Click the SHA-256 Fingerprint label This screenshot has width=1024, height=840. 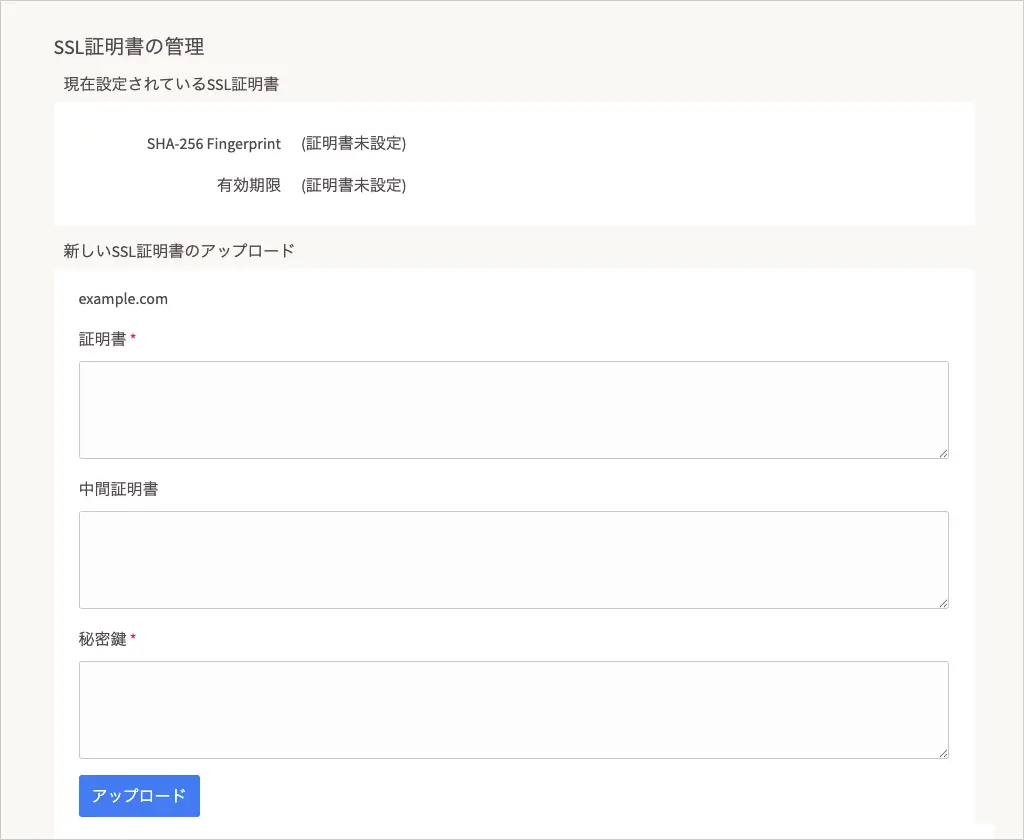(214, 144)
